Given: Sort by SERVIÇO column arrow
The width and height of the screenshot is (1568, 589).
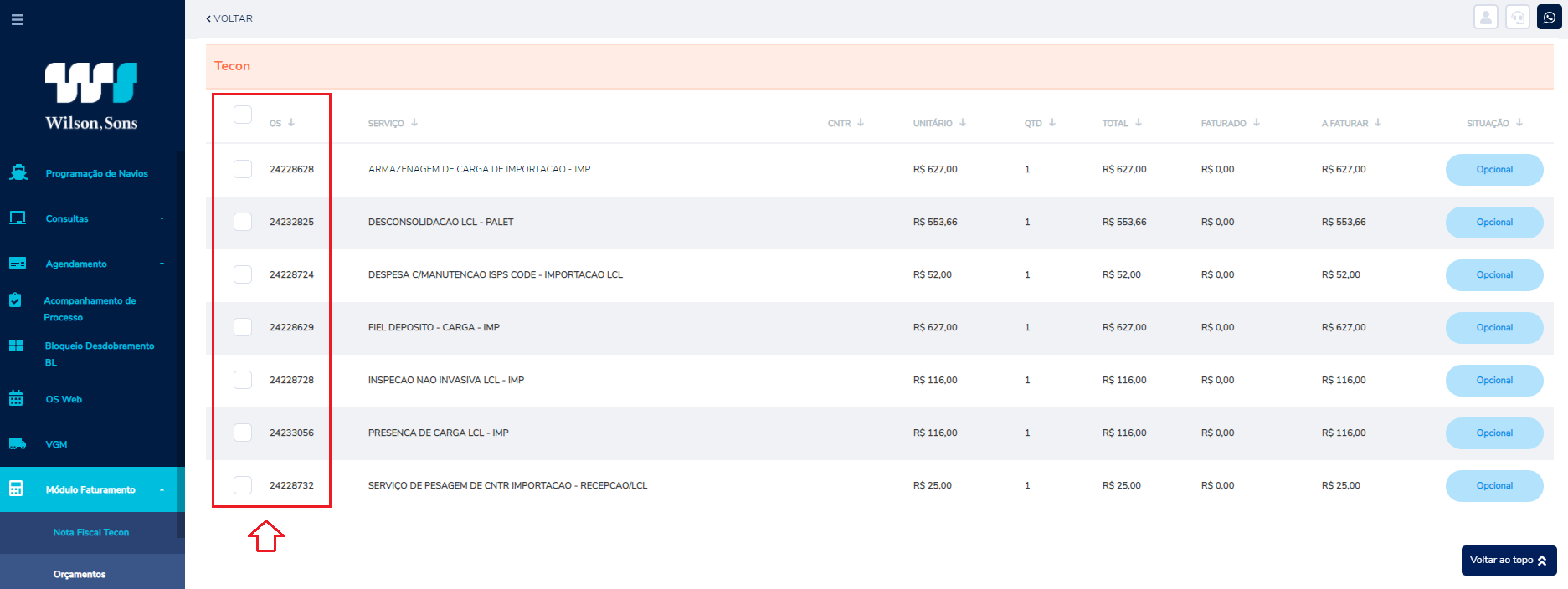Looking at the screenshot, I should click(414, 123).
